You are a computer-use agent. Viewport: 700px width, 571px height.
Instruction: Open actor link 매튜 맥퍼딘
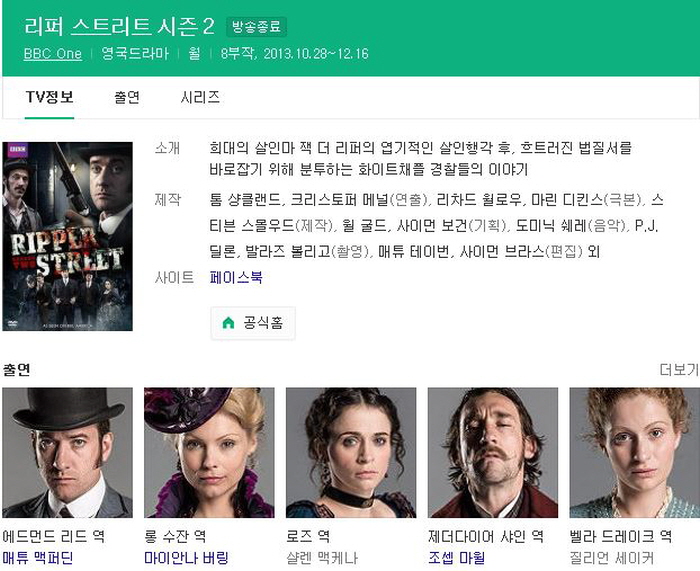[38, 558]
